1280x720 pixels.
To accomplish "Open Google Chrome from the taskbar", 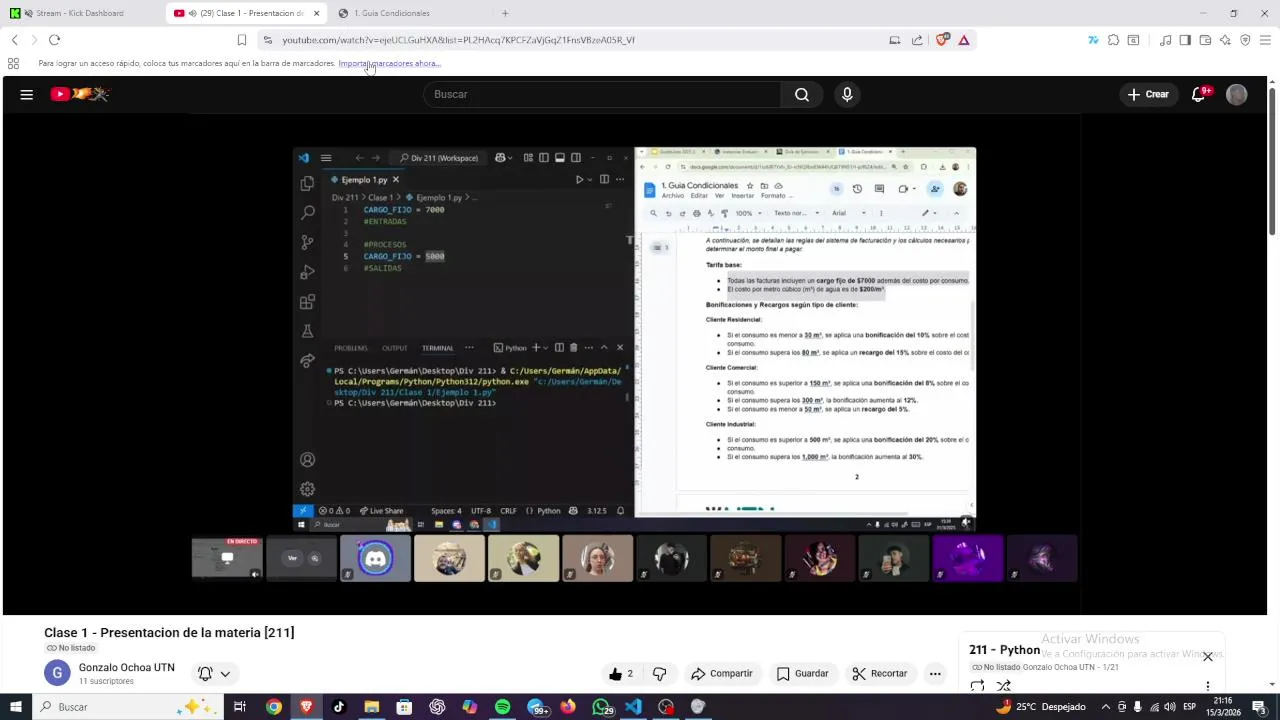I will (x=273, y=707).
